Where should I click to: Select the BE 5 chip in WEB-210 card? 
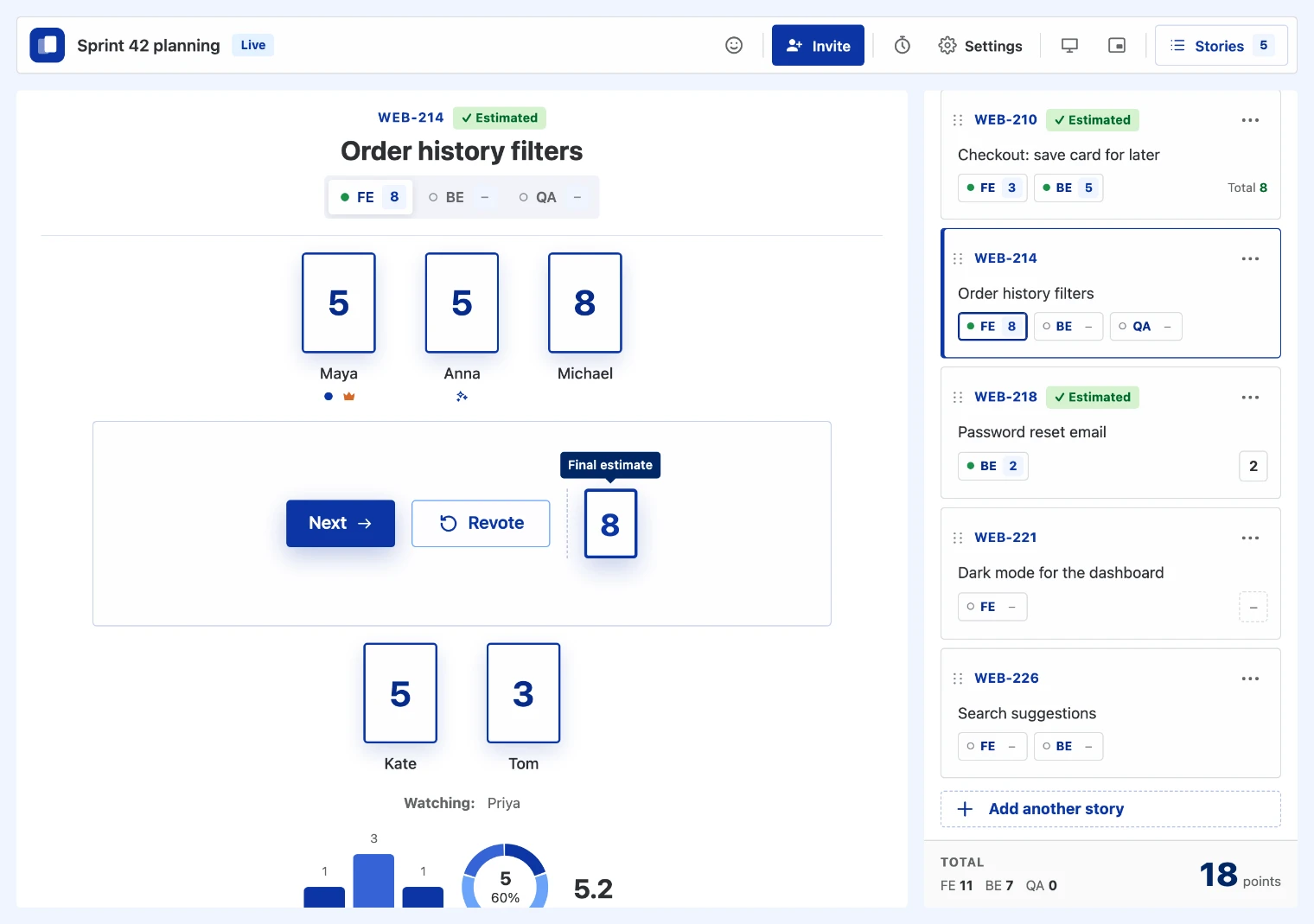pos(1068,188)
